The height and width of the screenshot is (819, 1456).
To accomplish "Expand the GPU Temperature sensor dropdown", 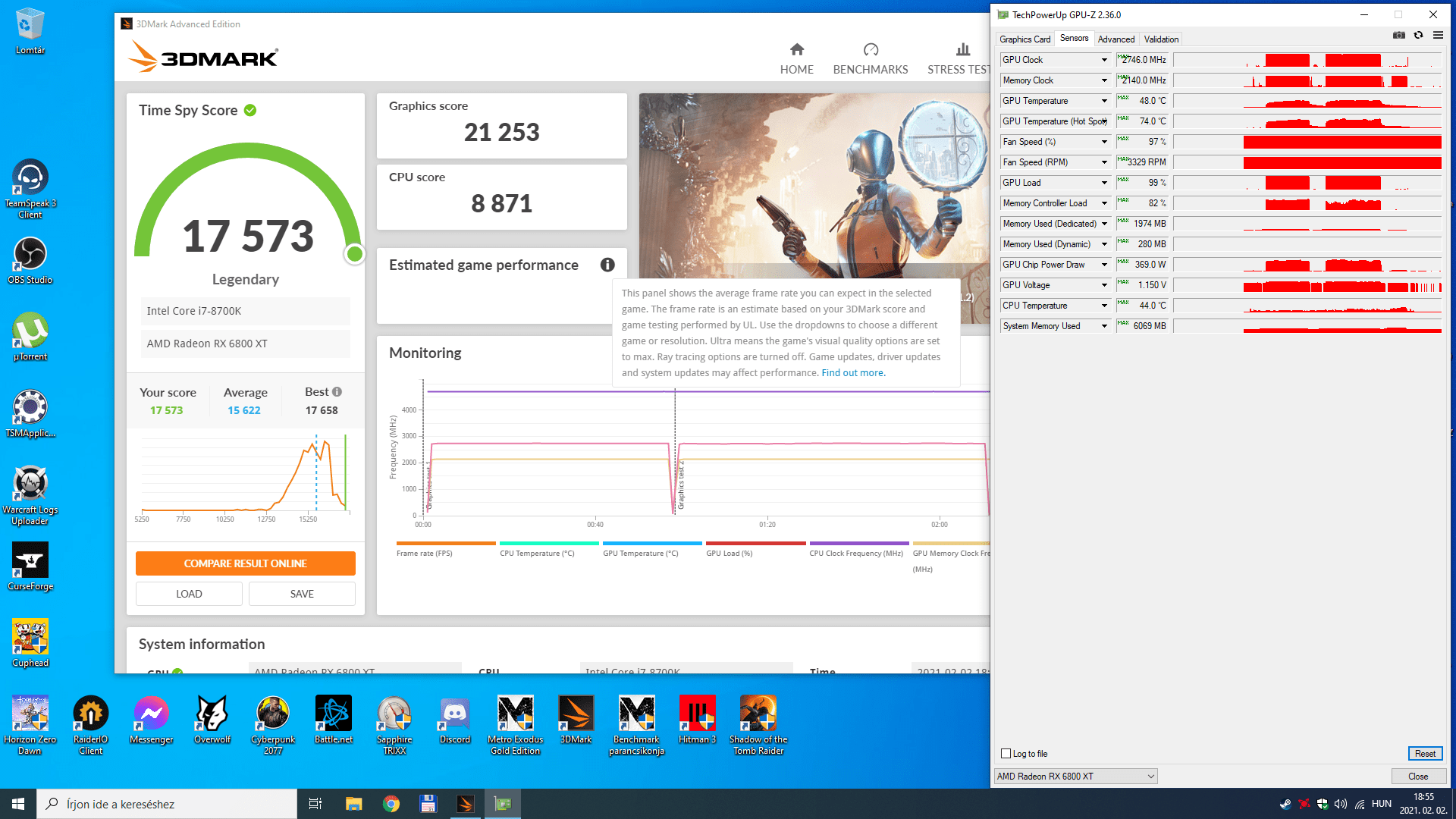I will pyautogui.click(x=1104, y=101).
